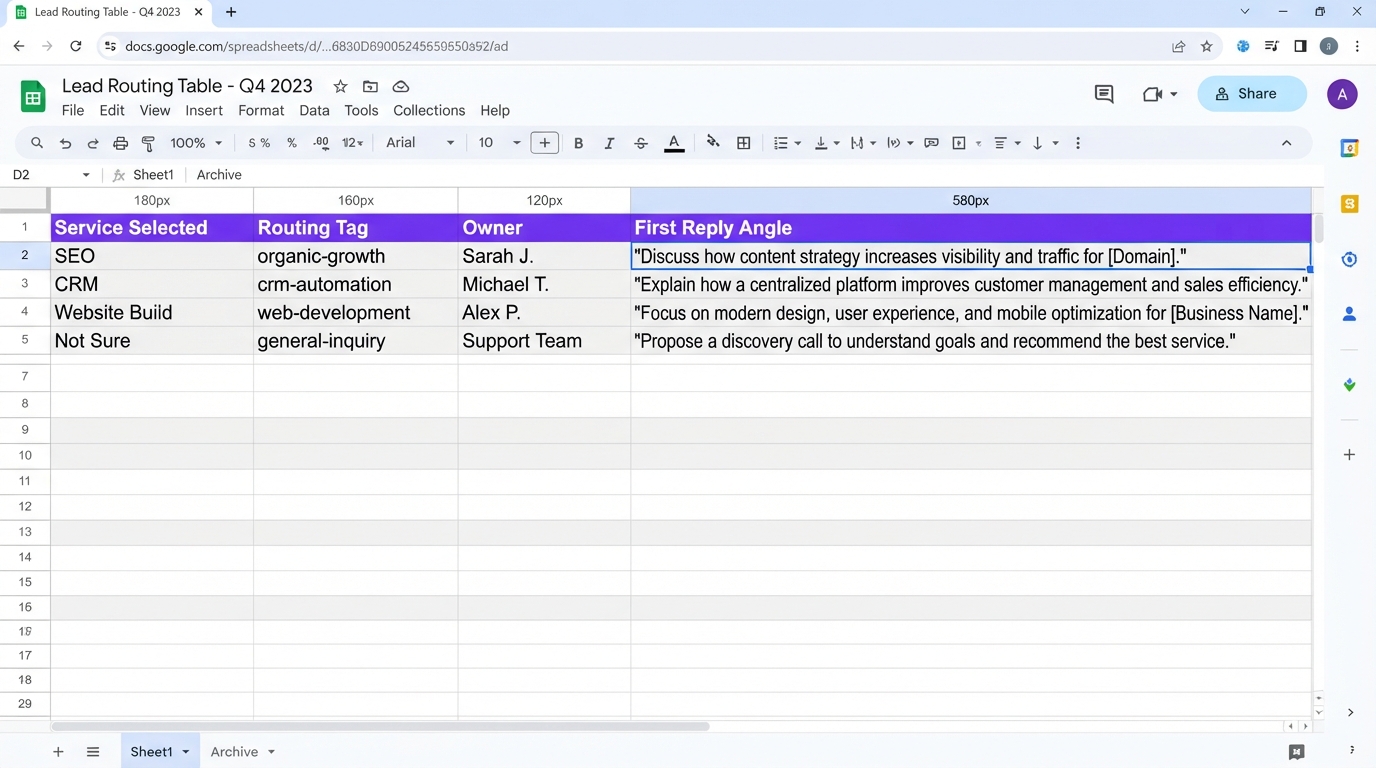
Task: Open the Sheet1 tab options arrow
Action: point(186,752)
